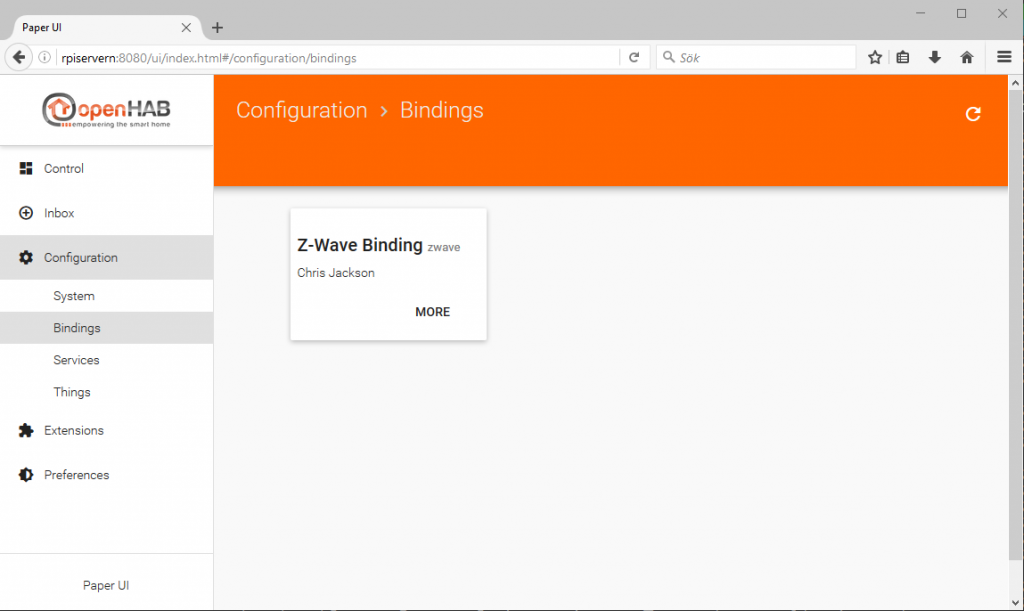This screenshot has height=611, width=1024.
Task: Minimize the browser window
Action: click(921, 13)
